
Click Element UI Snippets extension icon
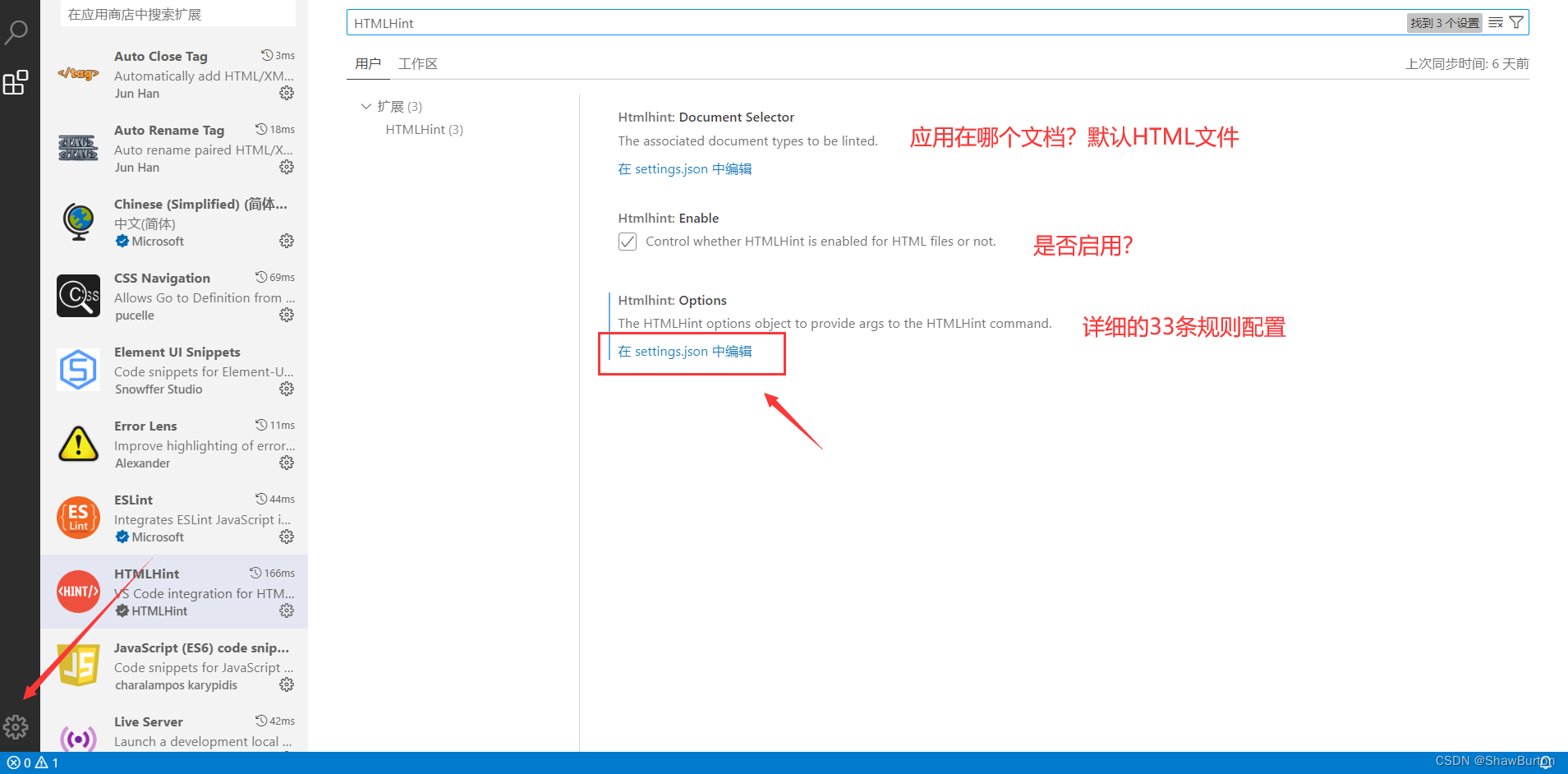(x=78, y=370)
